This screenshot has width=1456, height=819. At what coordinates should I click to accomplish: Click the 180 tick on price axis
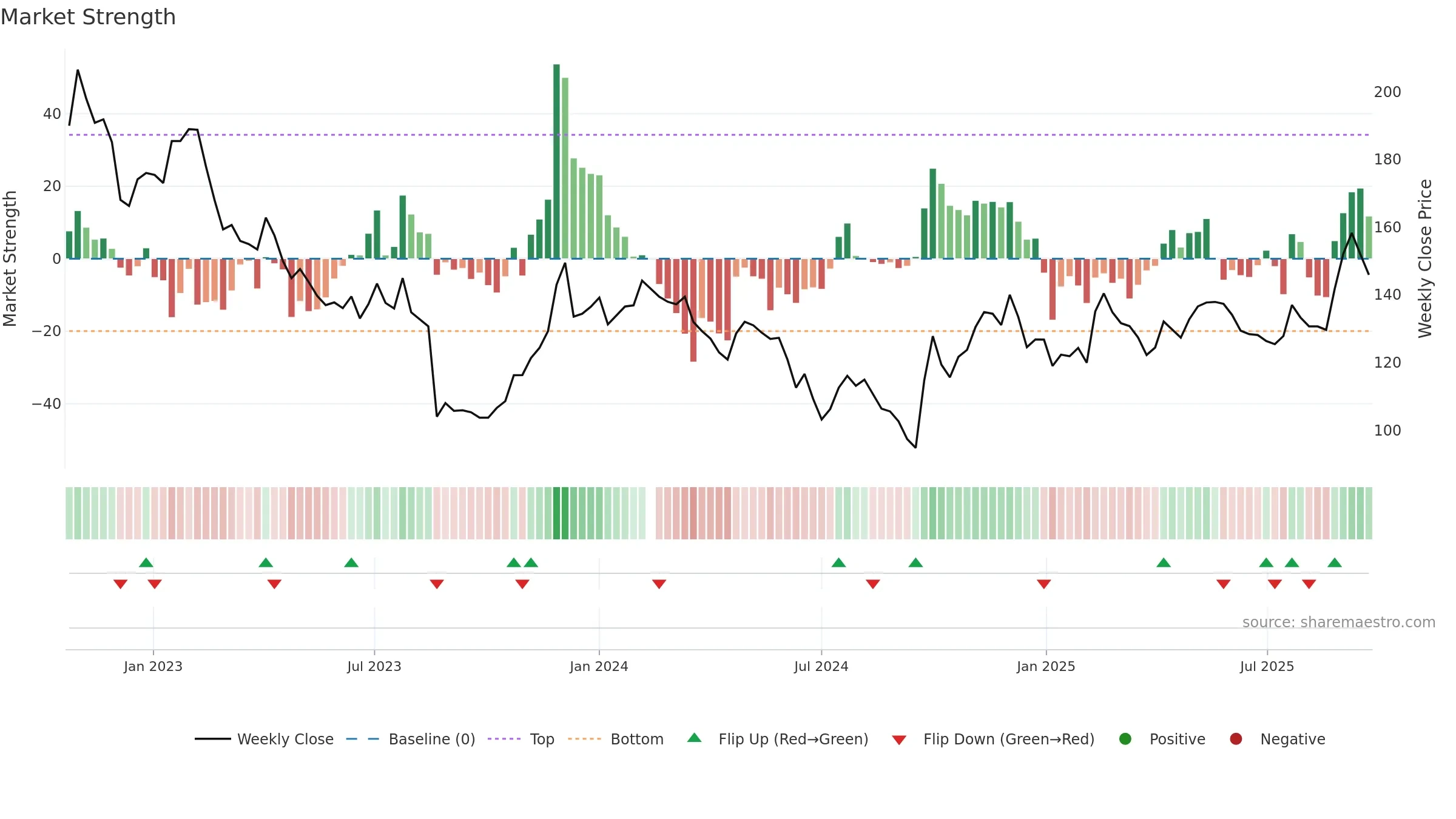click(1387, 160)
